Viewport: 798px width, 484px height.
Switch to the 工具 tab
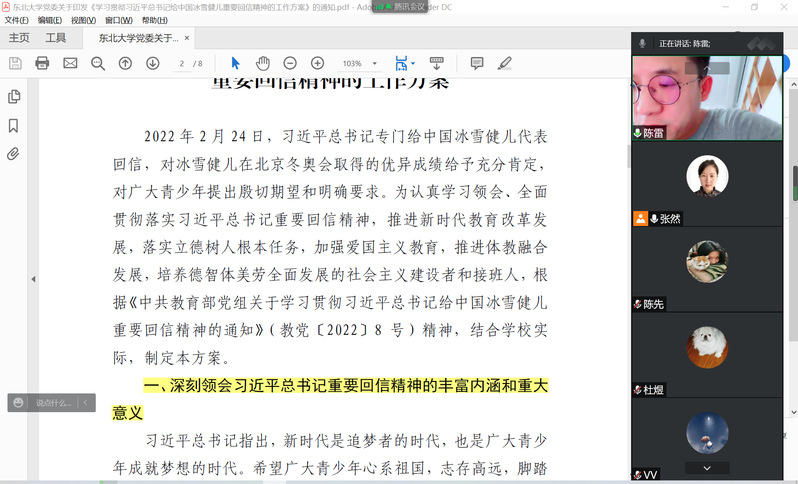(56, 38)
